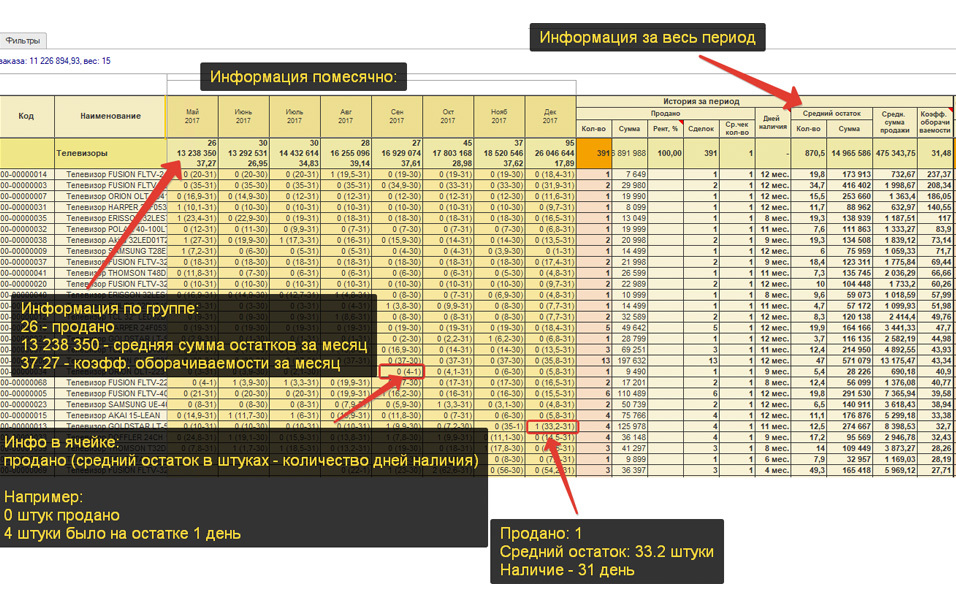Select the Телевизор HARPER row 00-00000031 name
This screenshot has width=956, height=606.
click(x=110, y=207)
